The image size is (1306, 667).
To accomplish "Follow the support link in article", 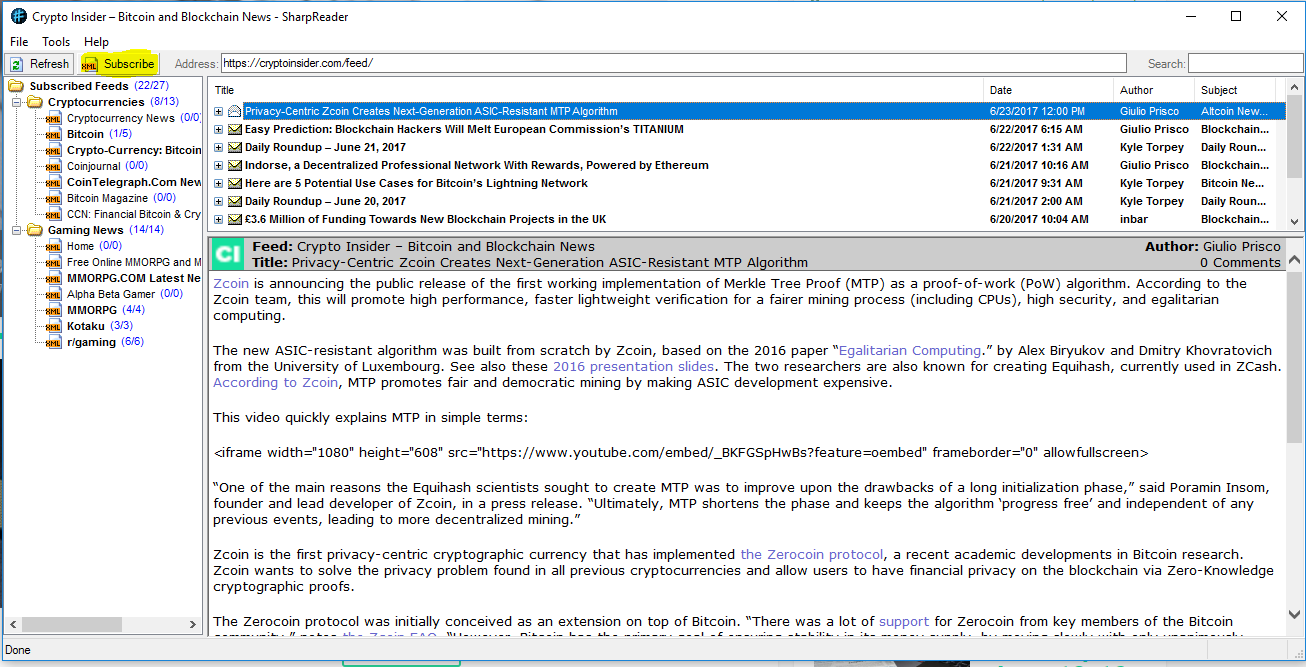I will [x=904, y=621].
